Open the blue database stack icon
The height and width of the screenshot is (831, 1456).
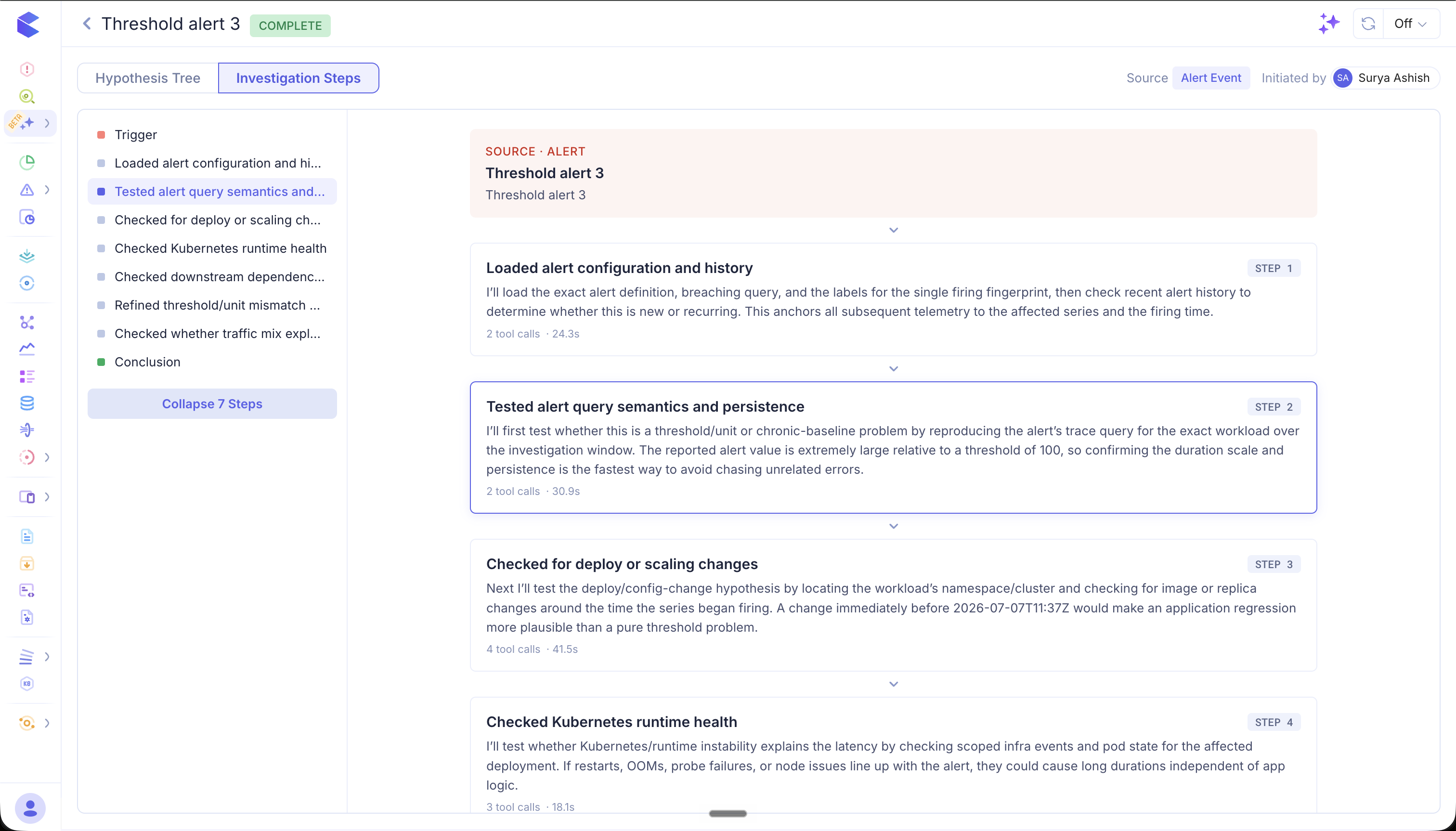coord(27,403)
